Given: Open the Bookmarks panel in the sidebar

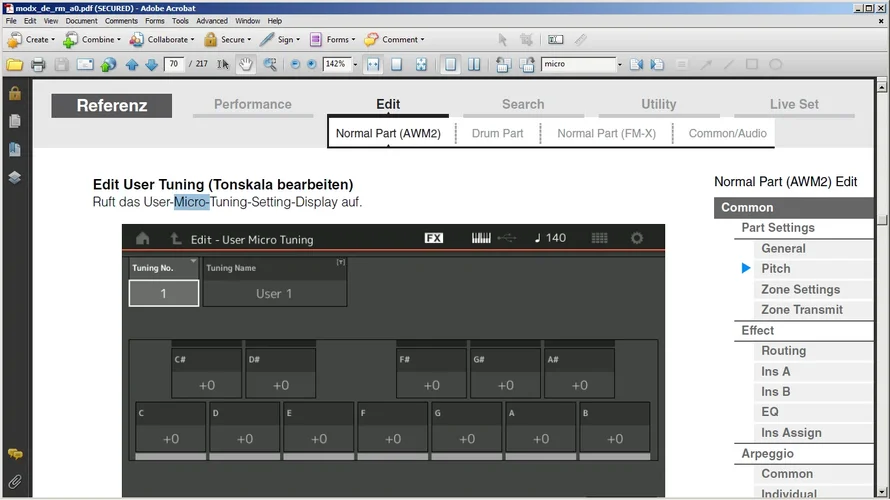Looking at the screenshot, I should [15, 149].
